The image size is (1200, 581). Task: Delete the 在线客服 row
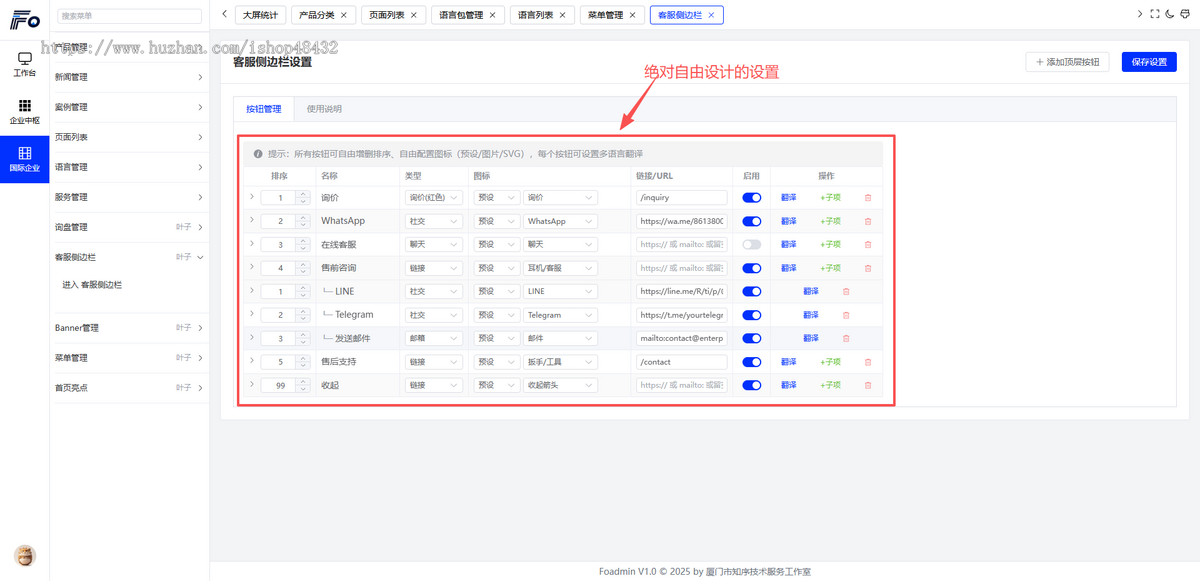tap(867, 244)
